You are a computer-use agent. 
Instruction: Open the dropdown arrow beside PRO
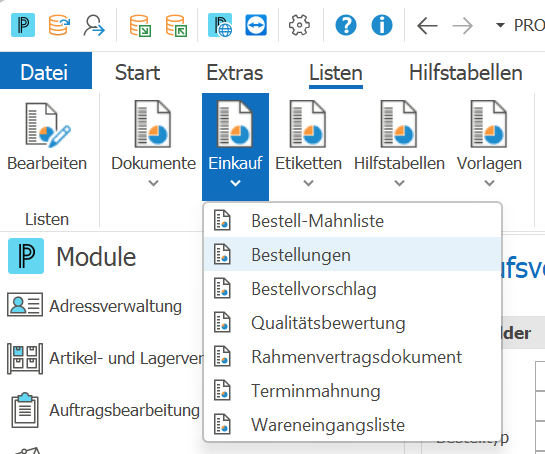pyautogui.click(x=500, y=25)
